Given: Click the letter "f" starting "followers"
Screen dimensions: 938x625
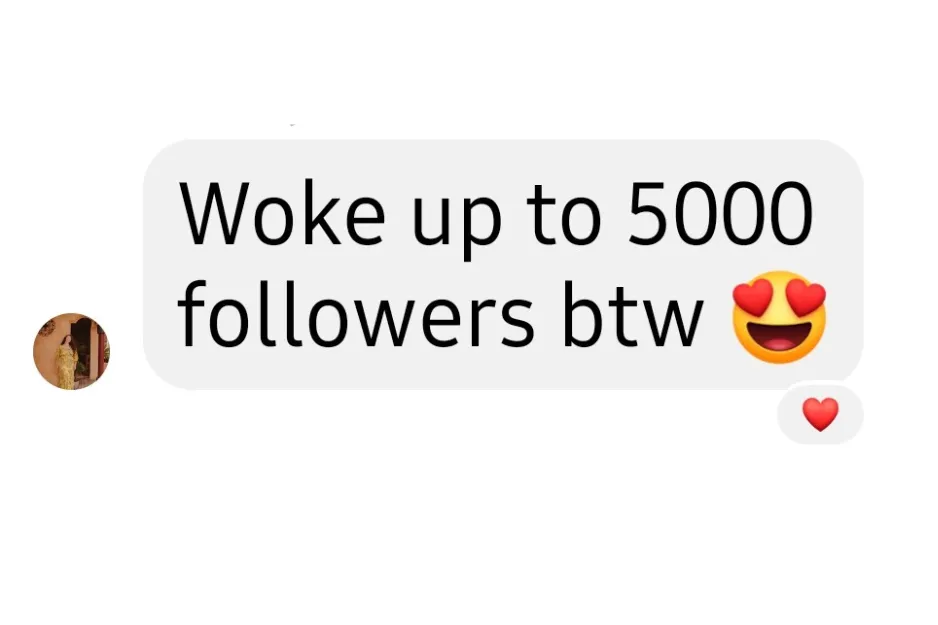Looking at the screenshot, I should point(190,312).
